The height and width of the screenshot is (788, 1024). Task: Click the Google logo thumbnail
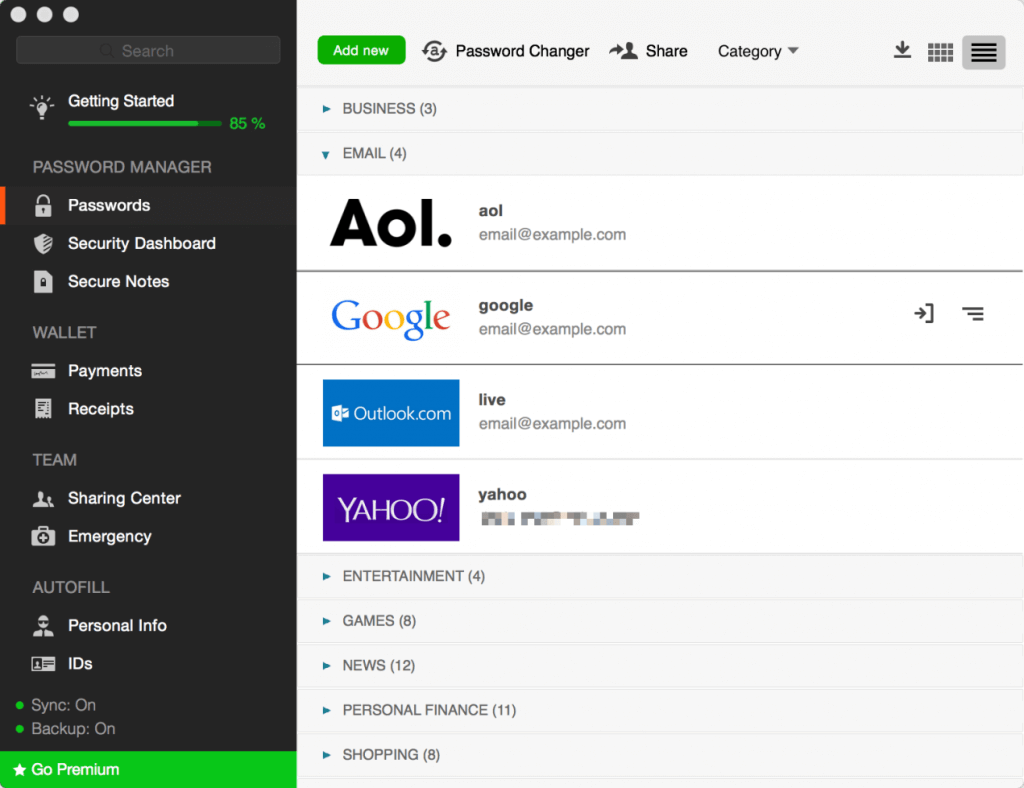391,319
